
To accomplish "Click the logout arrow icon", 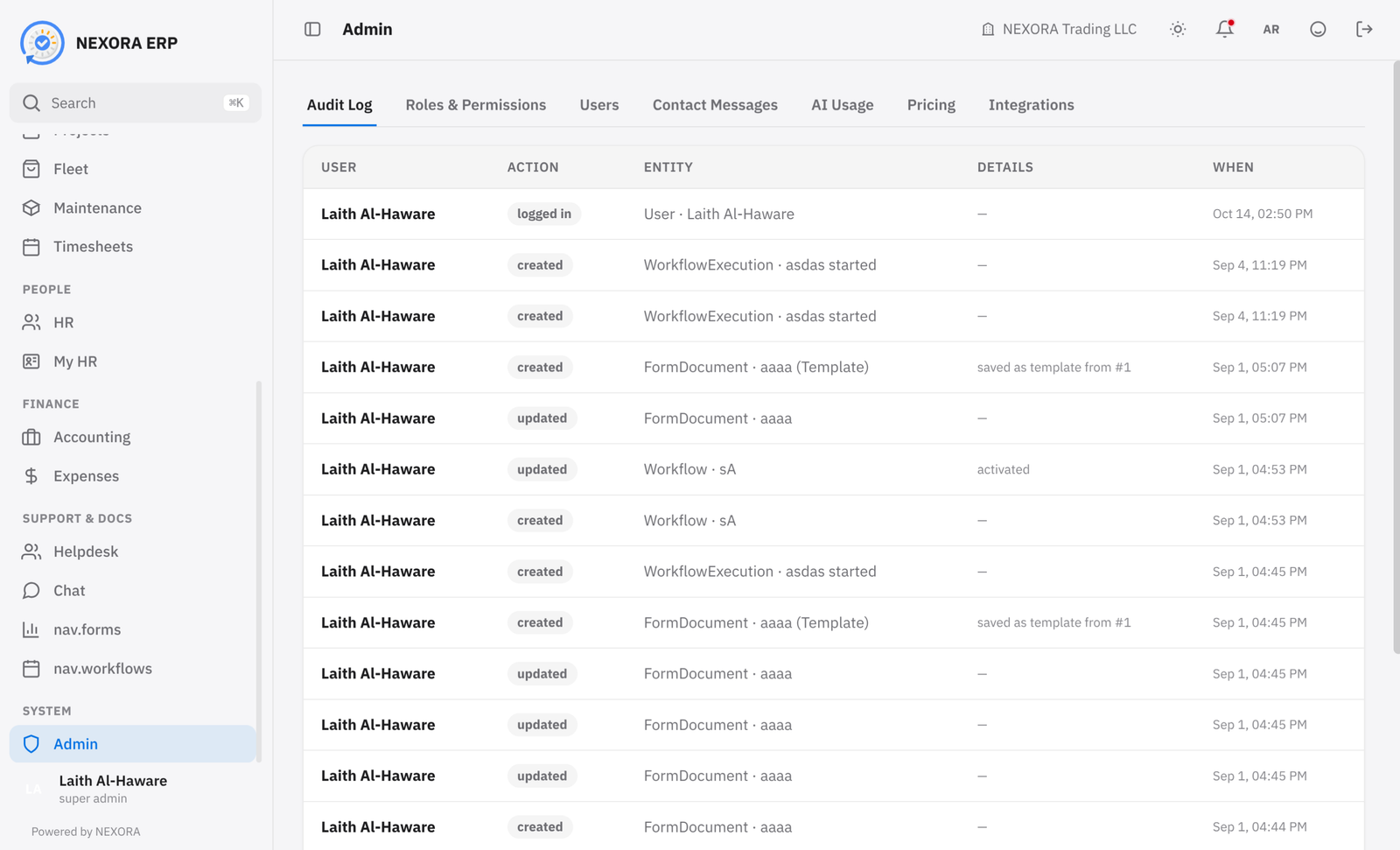I will (1364, 29).
